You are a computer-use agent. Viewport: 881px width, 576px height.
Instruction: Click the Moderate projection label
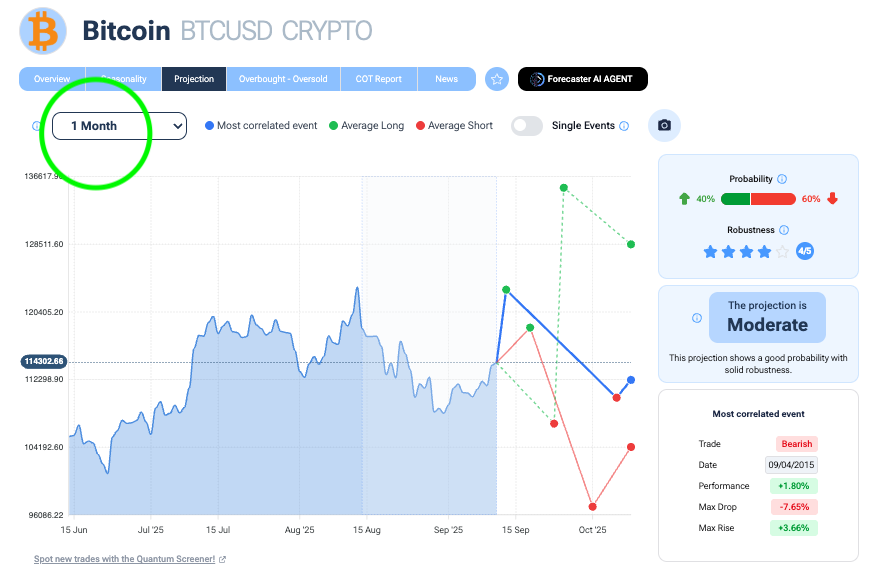tap(768, 325)
